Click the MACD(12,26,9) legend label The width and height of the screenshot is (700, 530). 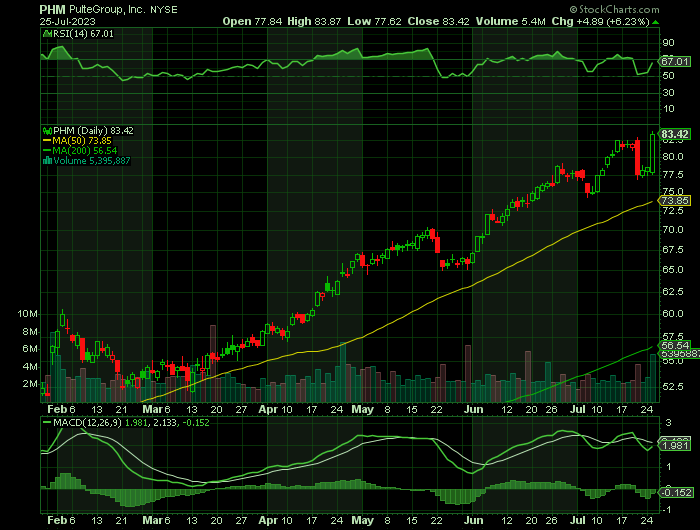click(87, 422)
